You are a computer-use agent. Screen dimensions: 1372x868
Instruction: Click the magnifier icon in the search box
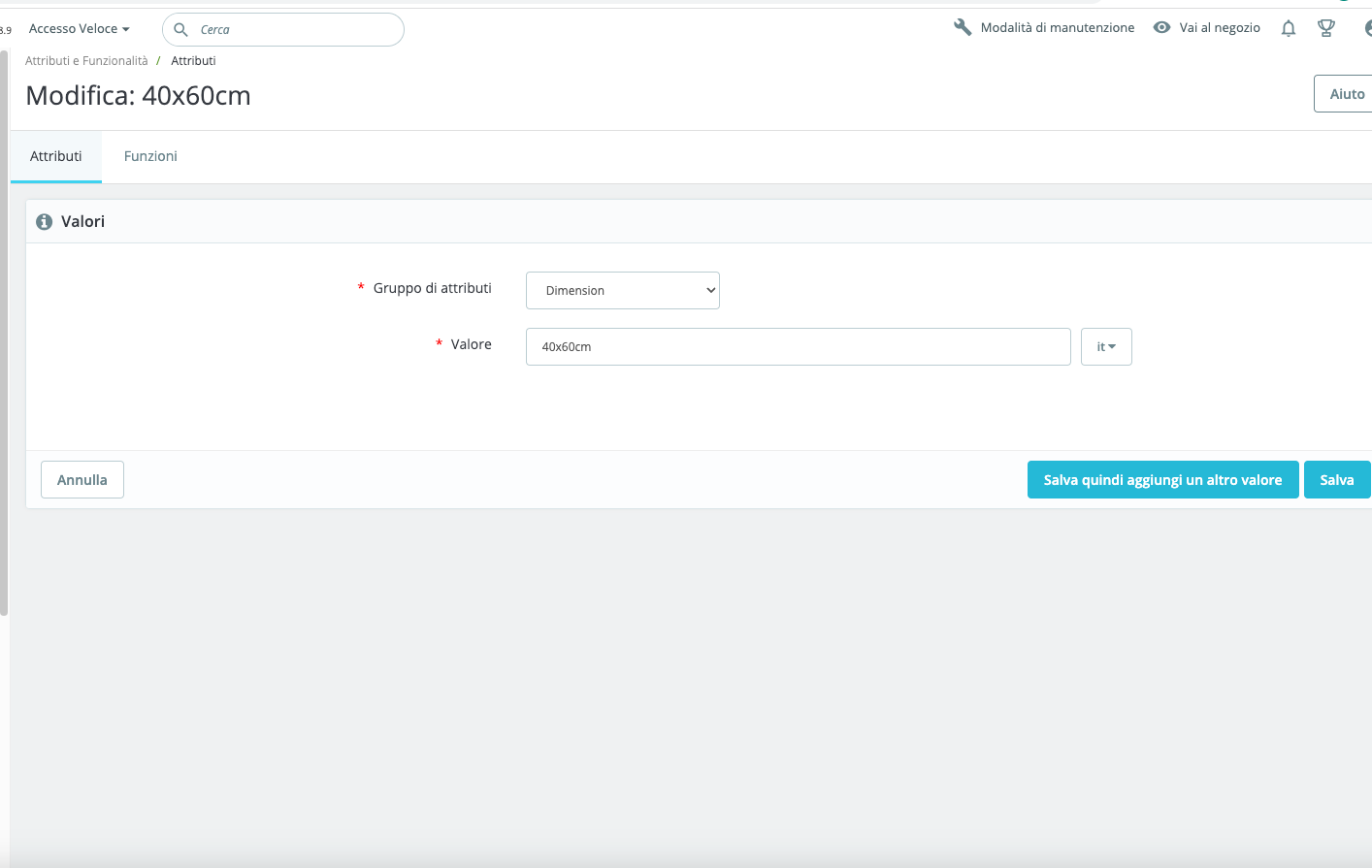pyautogui.click(x=180, y=29)
